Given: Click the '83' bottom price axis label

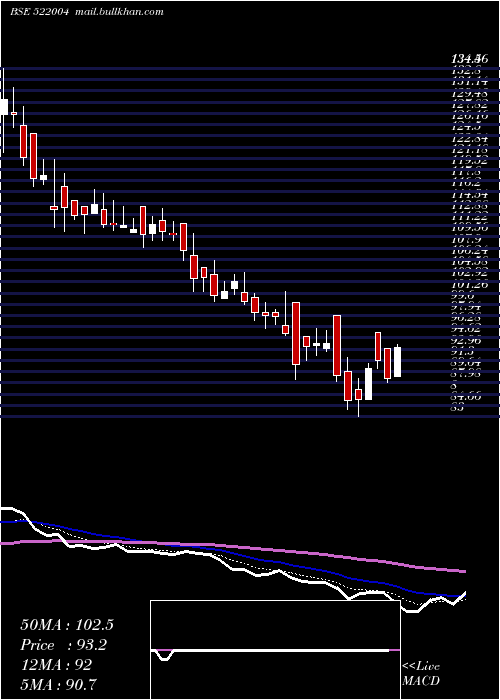Looking at the screenshot, I should (458, 408).
